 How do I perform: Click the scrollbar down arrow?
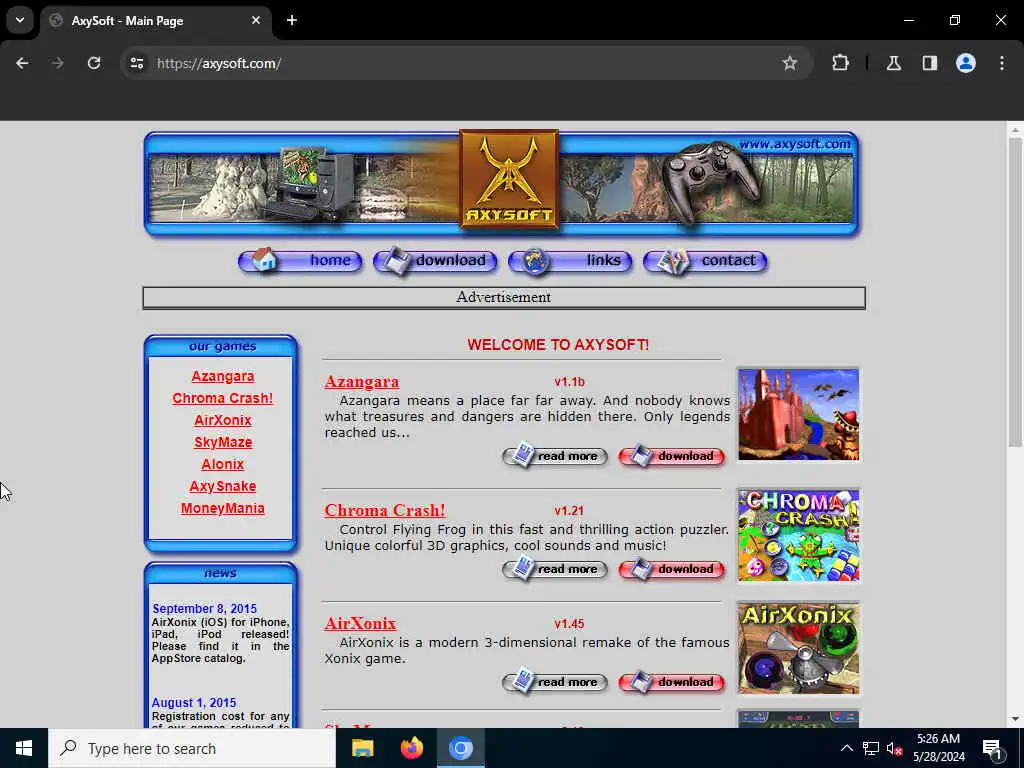point(1015,719)
